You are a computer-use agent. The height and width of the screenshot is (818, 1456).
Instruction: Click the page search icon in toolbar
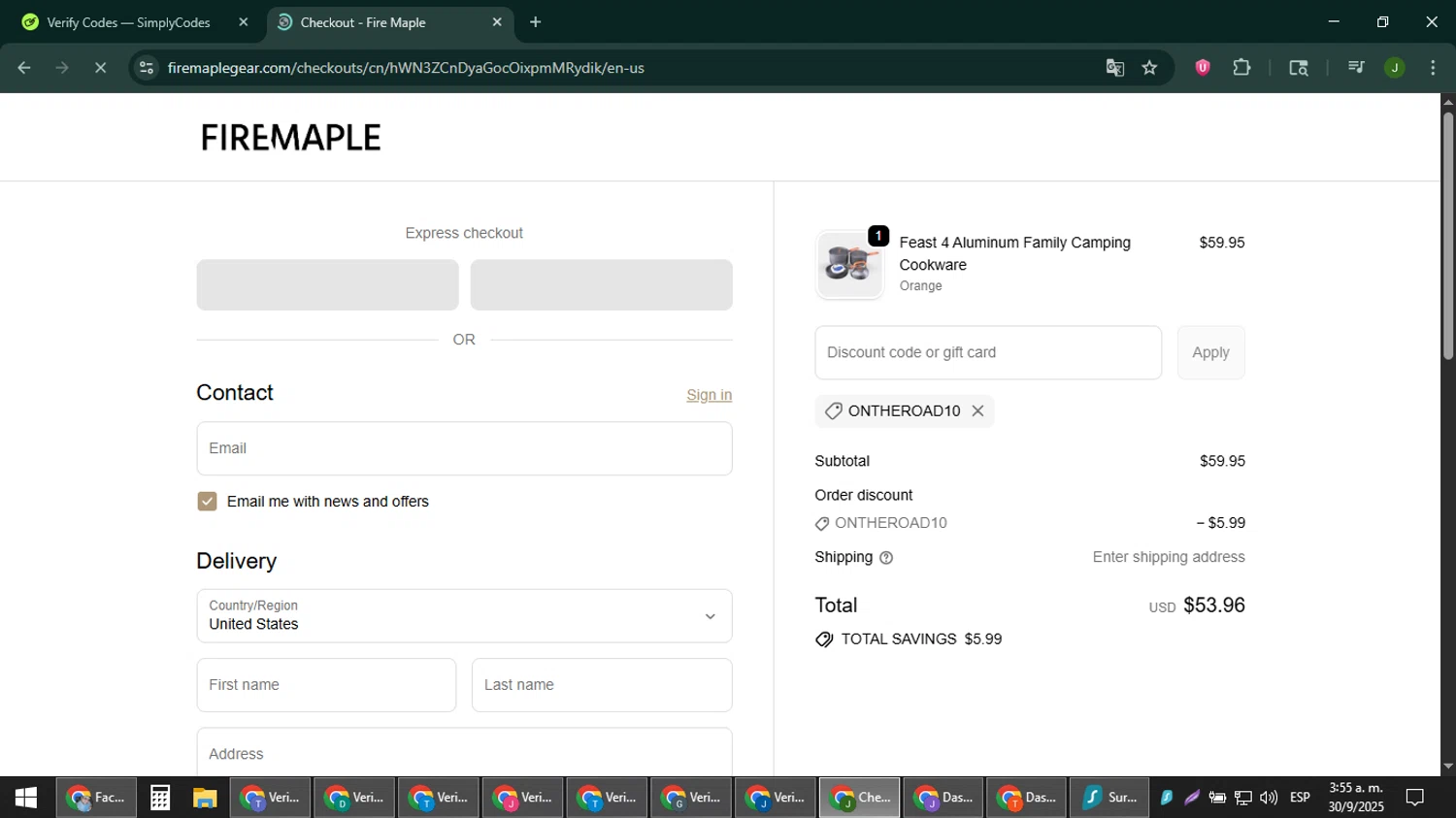pos(1299,68)
